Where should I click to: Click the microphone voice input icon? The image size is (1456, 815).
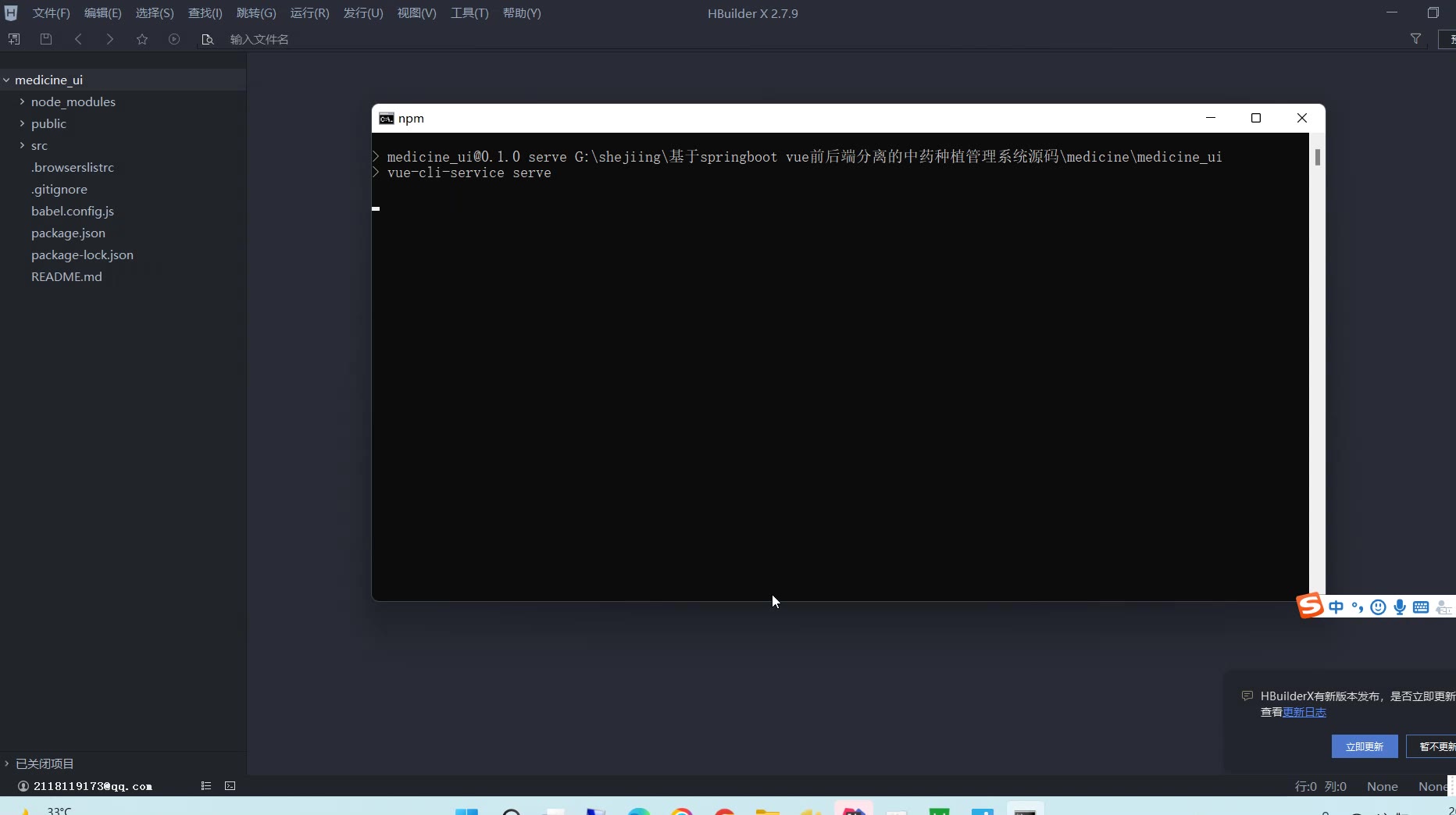pos(1400,607)
